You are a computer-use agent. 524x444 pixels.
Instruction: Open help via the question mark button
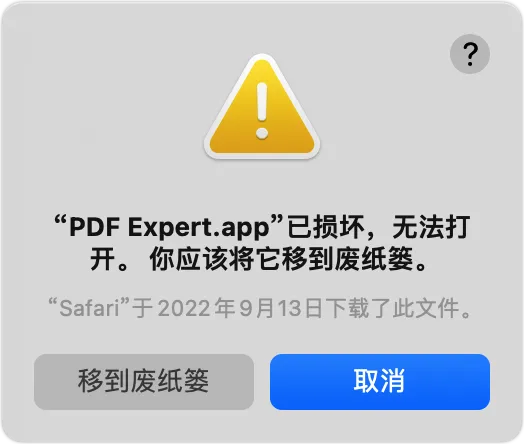pyautogui.click(x=470, y=54)
